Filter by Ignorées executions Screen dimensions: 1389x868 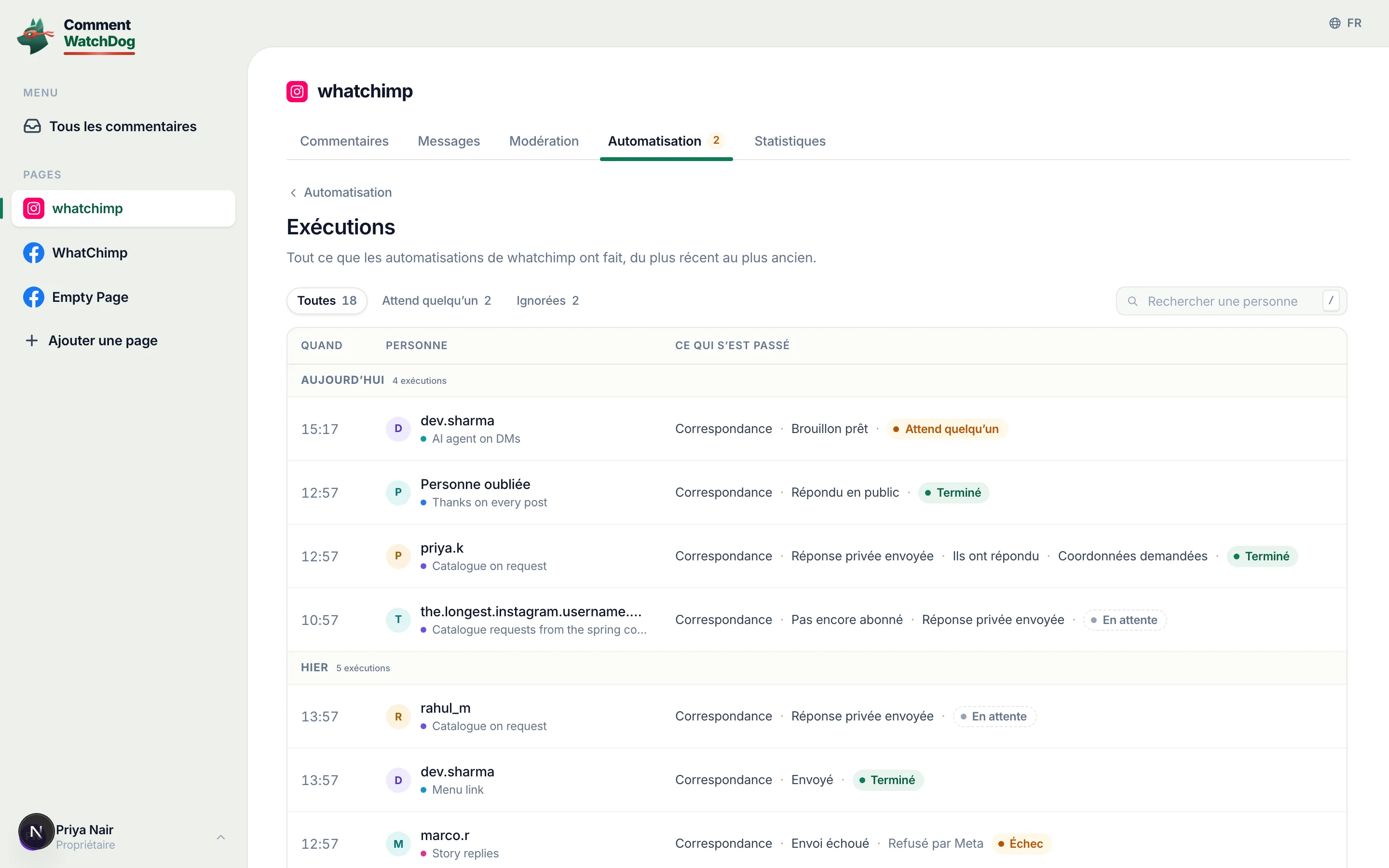(x=547, y=301)
